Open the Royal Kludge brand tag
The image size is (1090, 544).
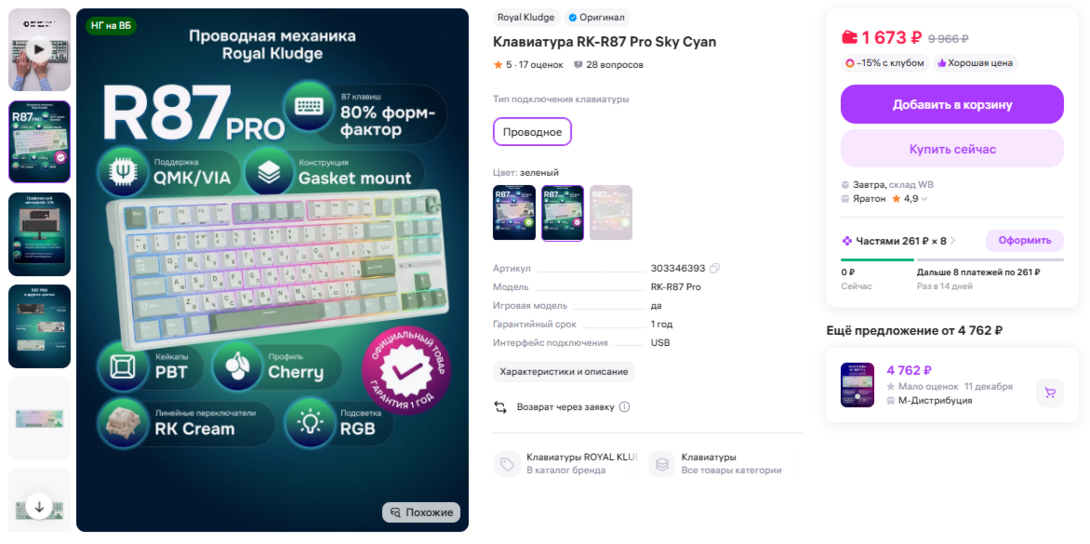(526, 17)
